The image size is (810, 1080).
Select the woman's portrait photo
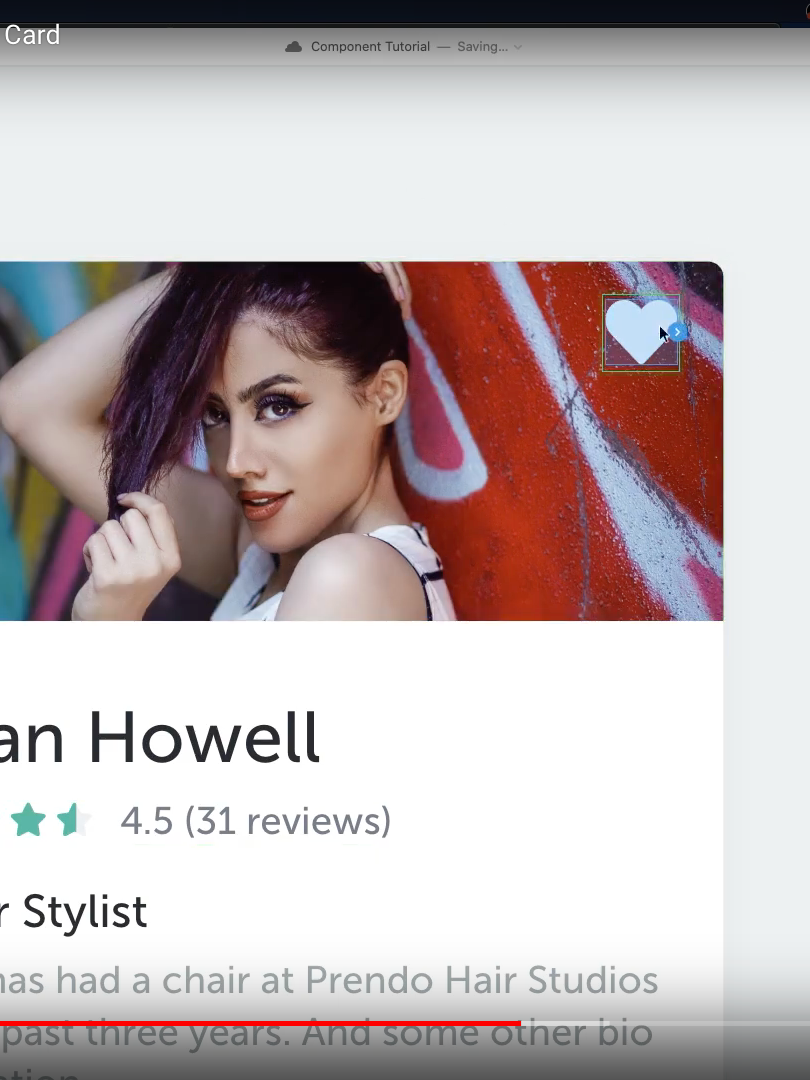click(362, 441)
